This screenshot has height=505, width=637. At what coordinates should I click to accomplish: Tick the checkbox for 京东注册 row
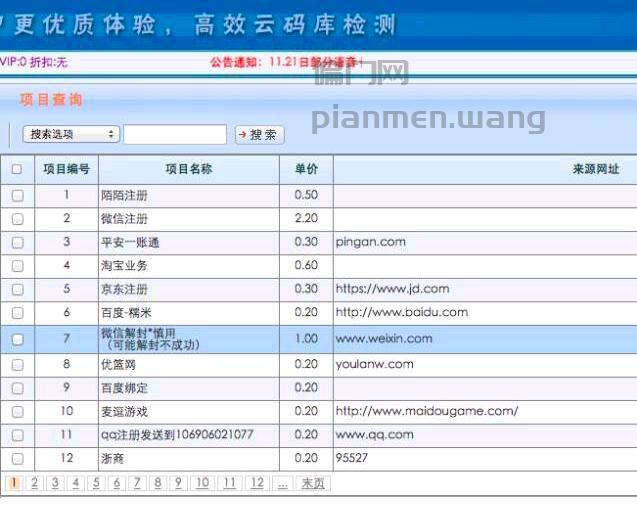point(17,290)
